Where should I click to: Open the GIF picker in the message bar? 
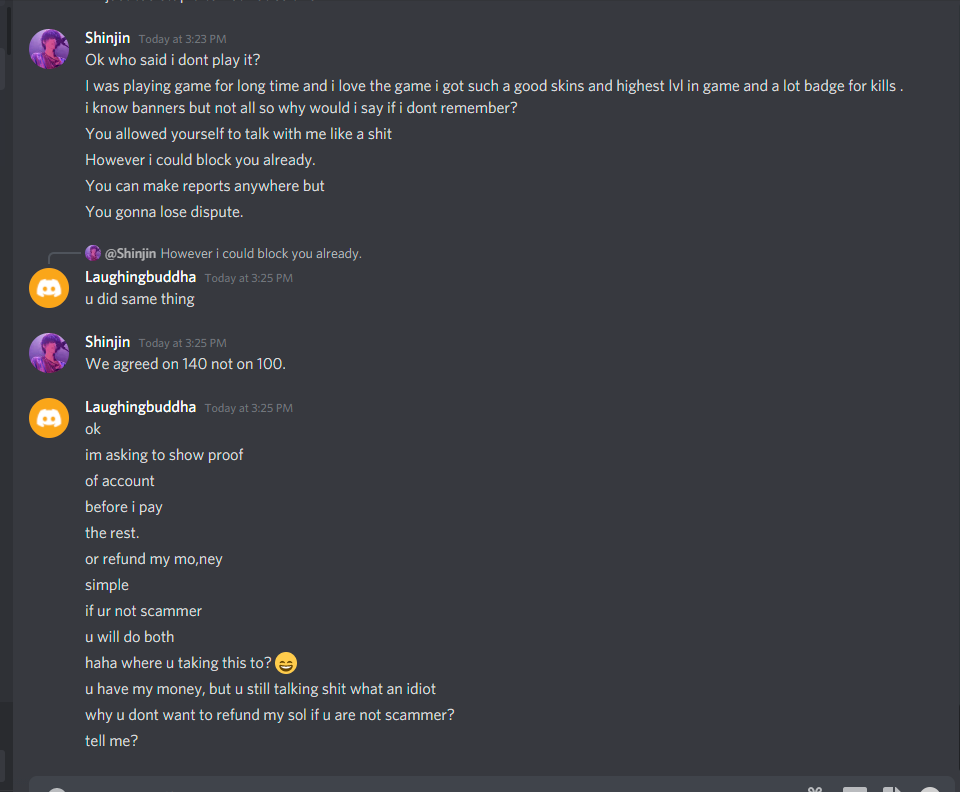855,790
